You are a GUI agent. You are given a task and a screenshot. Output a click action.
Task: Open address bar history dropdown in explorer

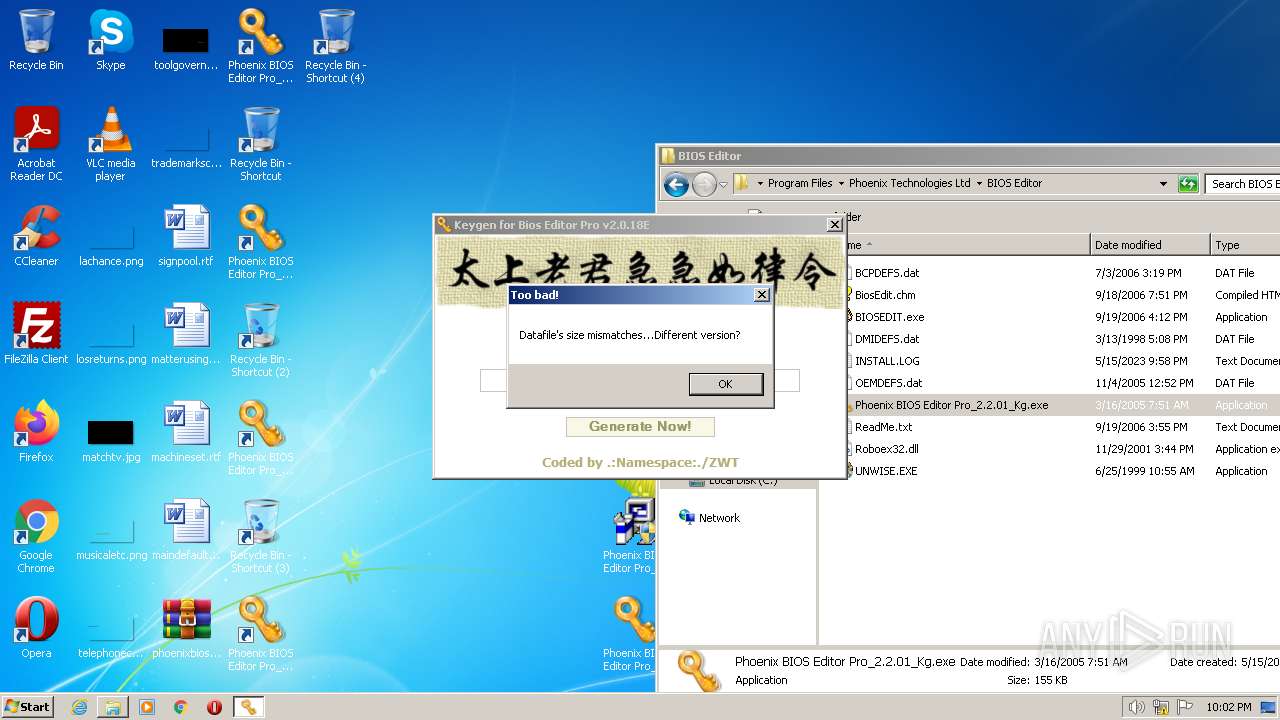pos(1163,184)
